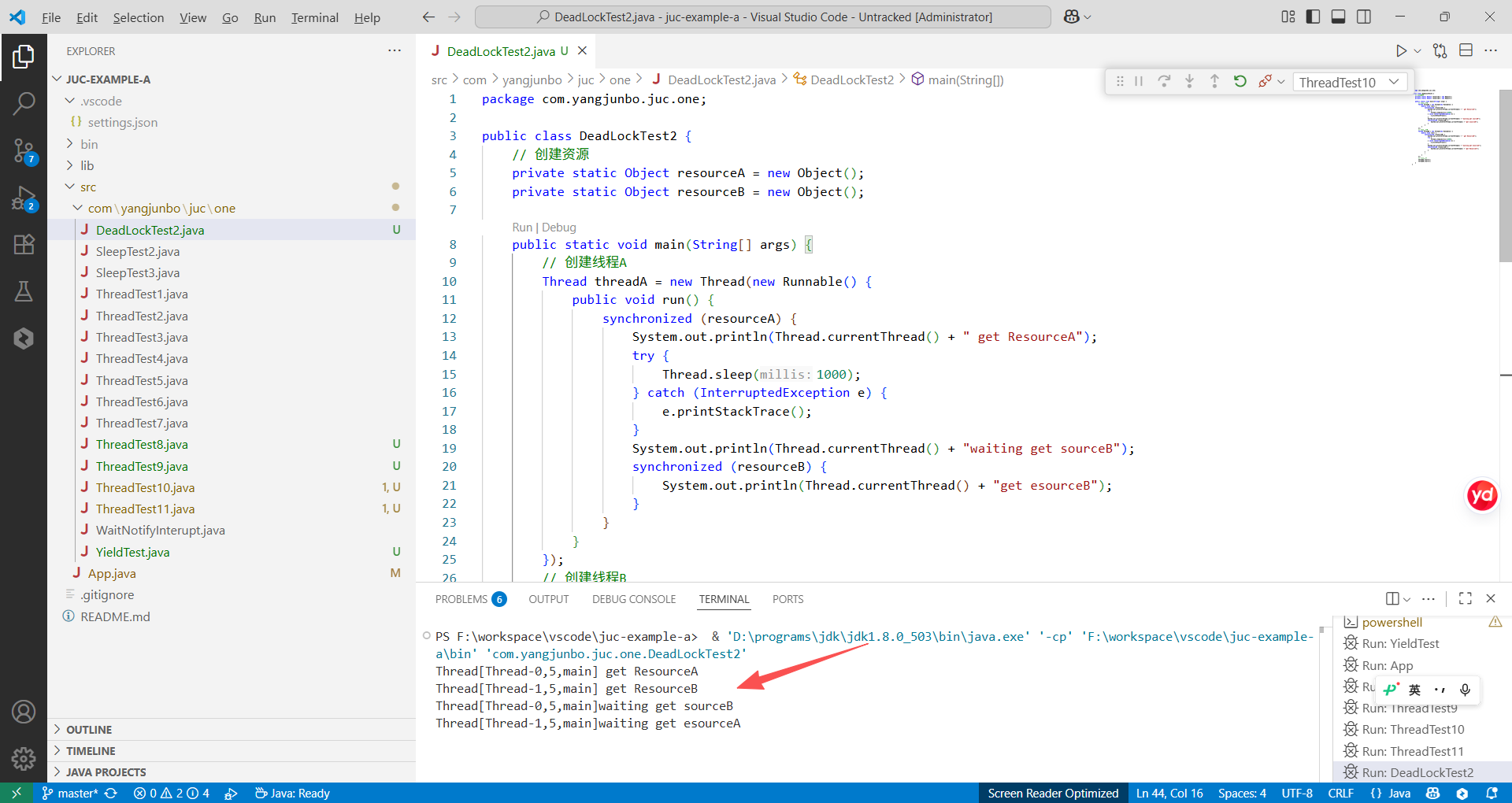Open Source Control view with badge
This screenshot has height=803, width=1512.
pyautogui.click(x=24, y=150)
